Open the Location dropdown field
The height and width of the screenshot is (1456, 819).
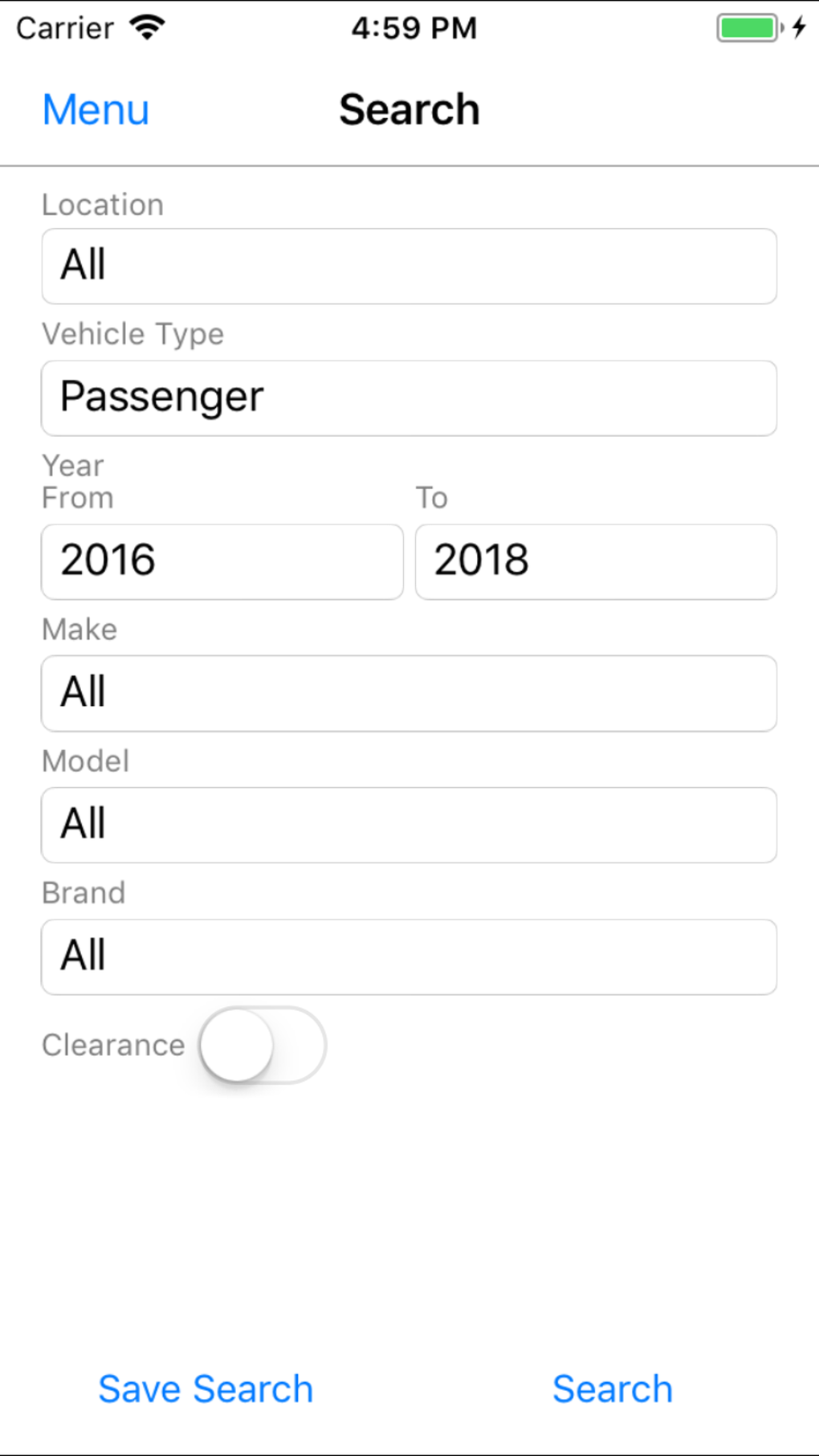point(409,267)
